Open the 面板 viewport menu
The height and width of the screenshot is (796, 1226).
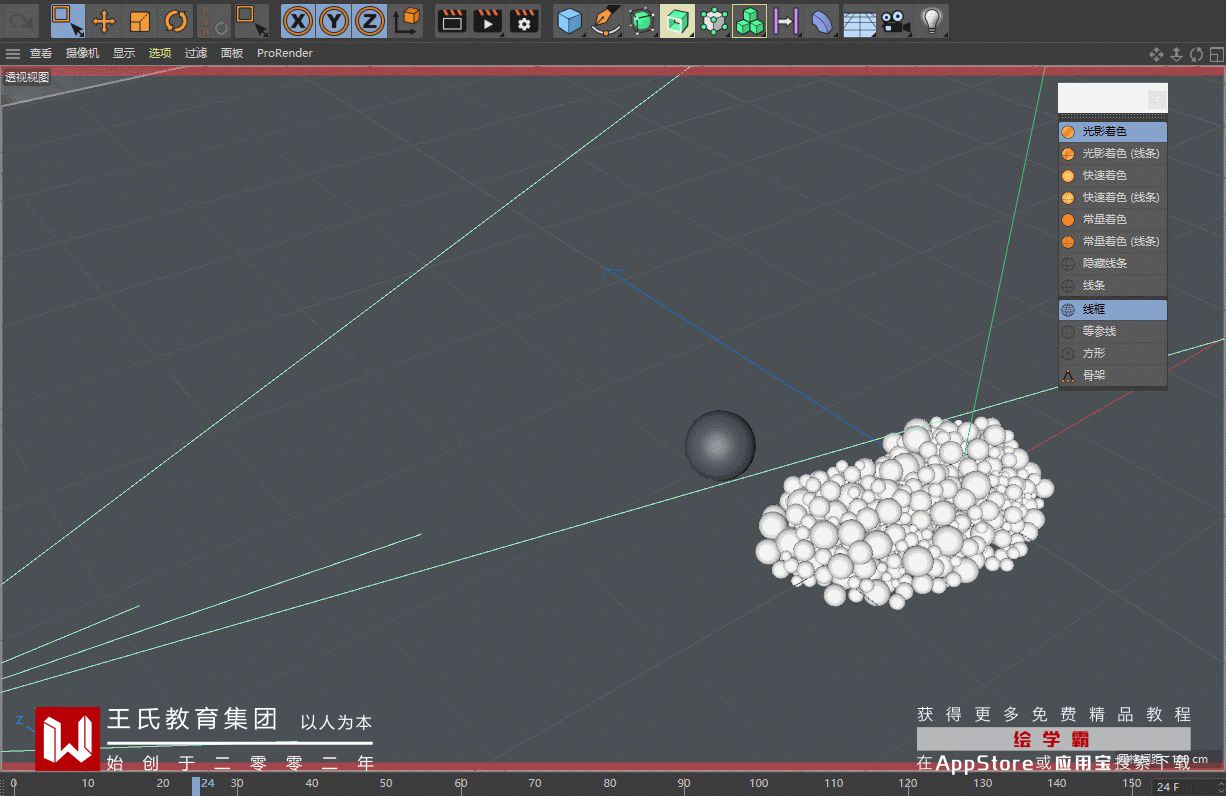[x=232, y=54]
